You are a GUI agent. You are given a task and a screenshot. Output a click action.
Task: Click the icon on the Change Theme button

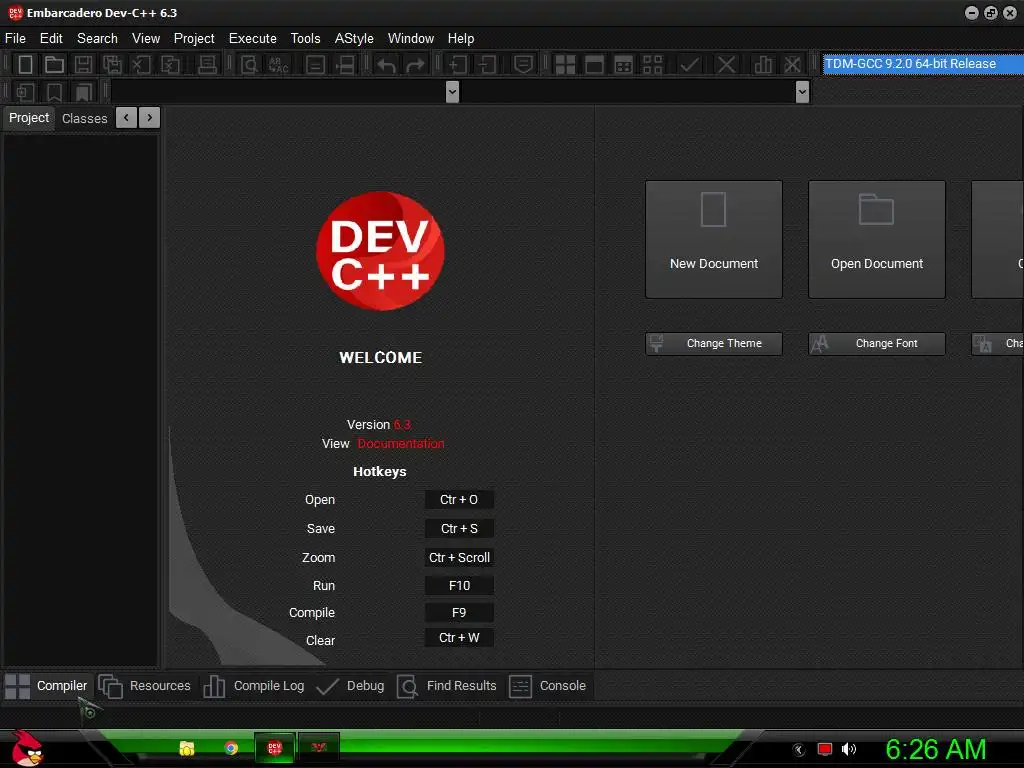pos(657,344)
